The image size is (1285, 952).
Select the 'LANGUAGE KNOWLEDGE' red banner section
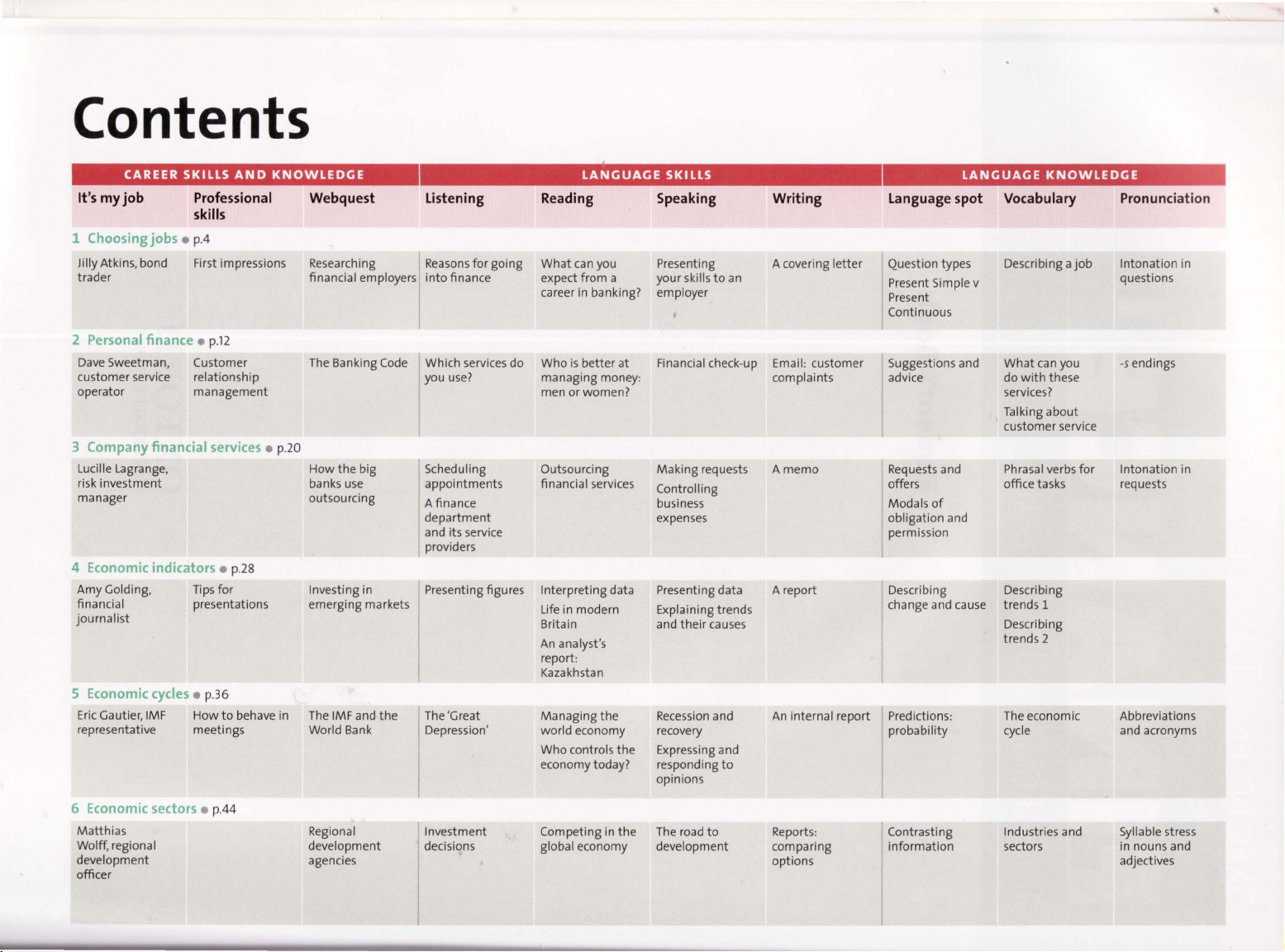tap(1049, 174)
